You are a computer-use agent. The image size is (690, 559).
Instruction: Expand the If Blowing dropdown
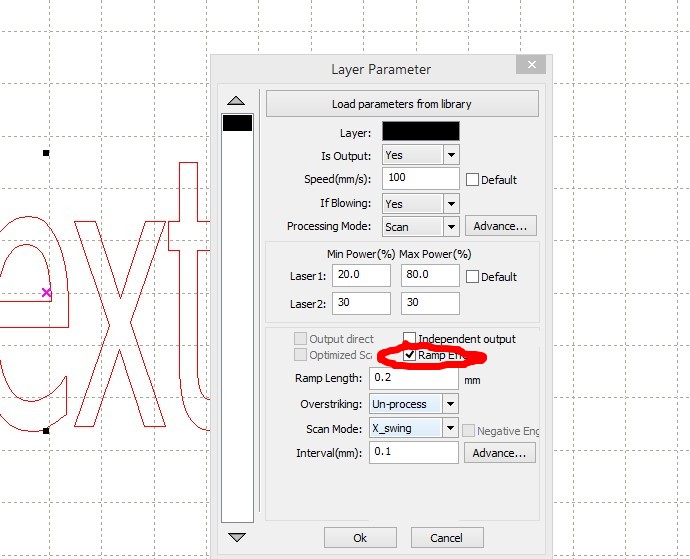coord(451,203)
